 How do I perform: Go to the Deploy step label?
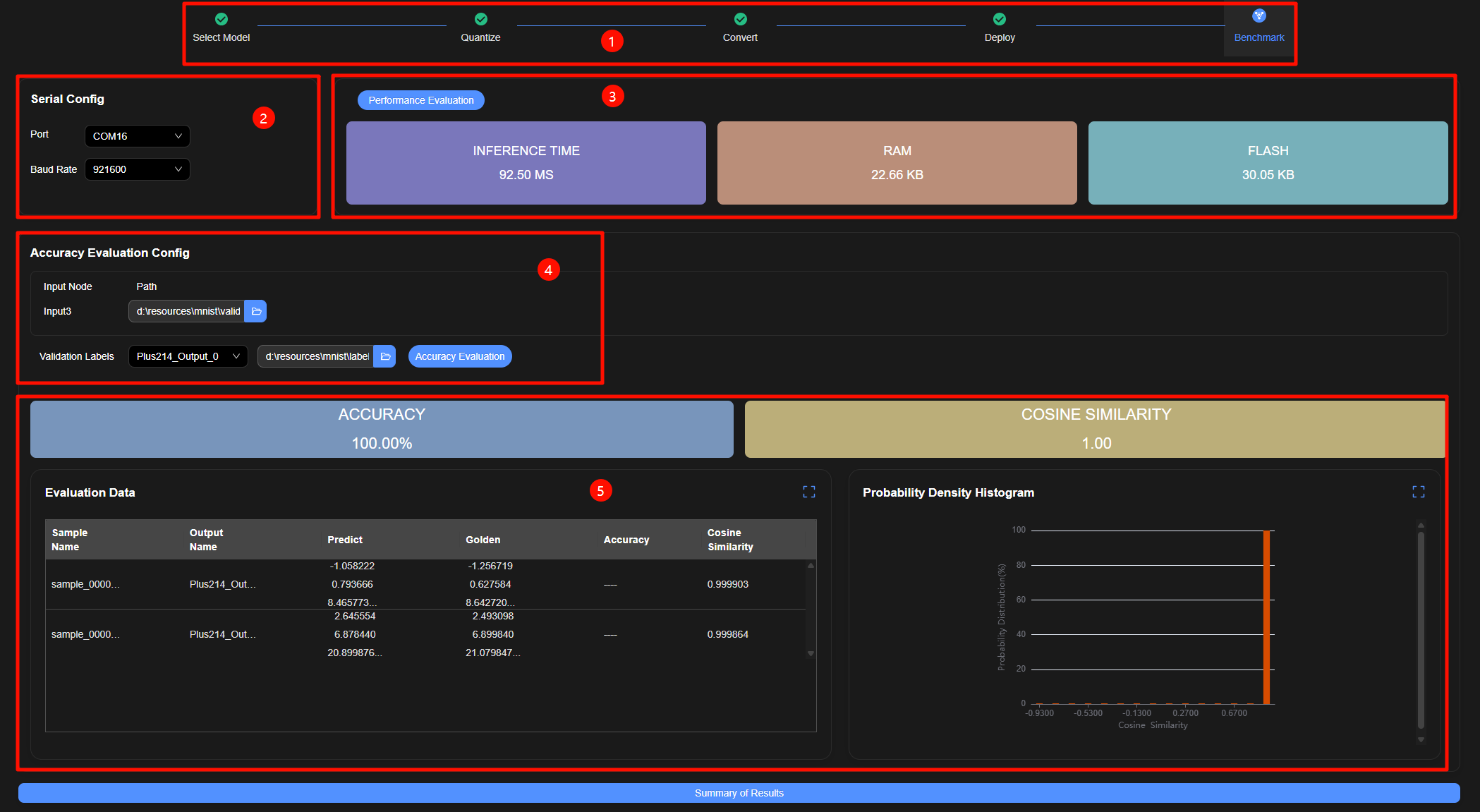(x=1000, y=37)
